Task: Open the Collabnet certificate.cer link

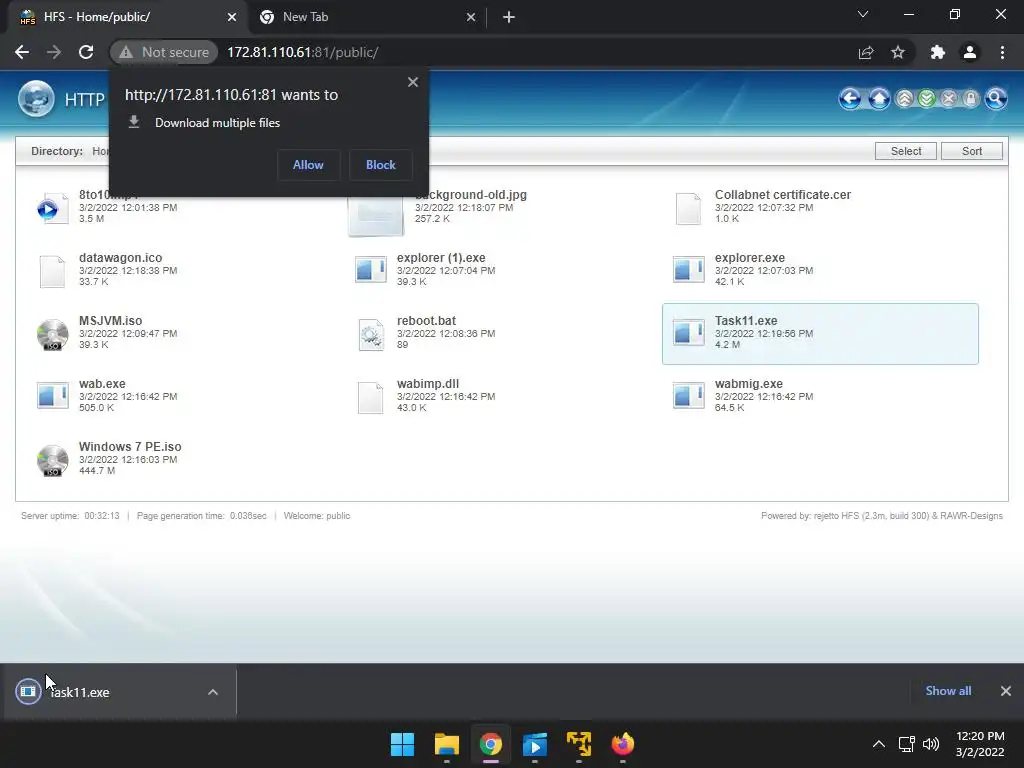Action: tap(782, 195)
